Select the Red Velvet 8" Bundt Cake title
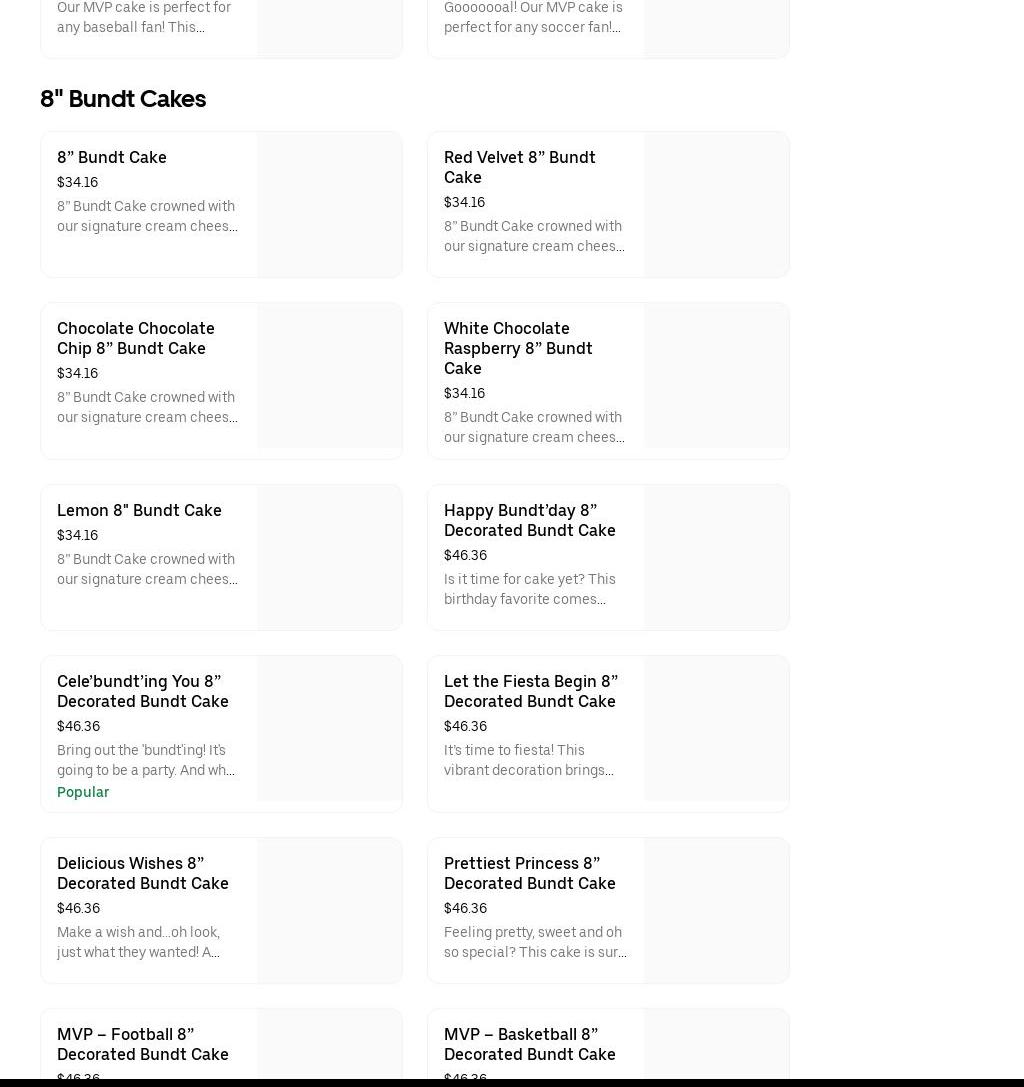Image resolution: width=1024 pixels, height=1087 pixels. [x=519, y=167]
